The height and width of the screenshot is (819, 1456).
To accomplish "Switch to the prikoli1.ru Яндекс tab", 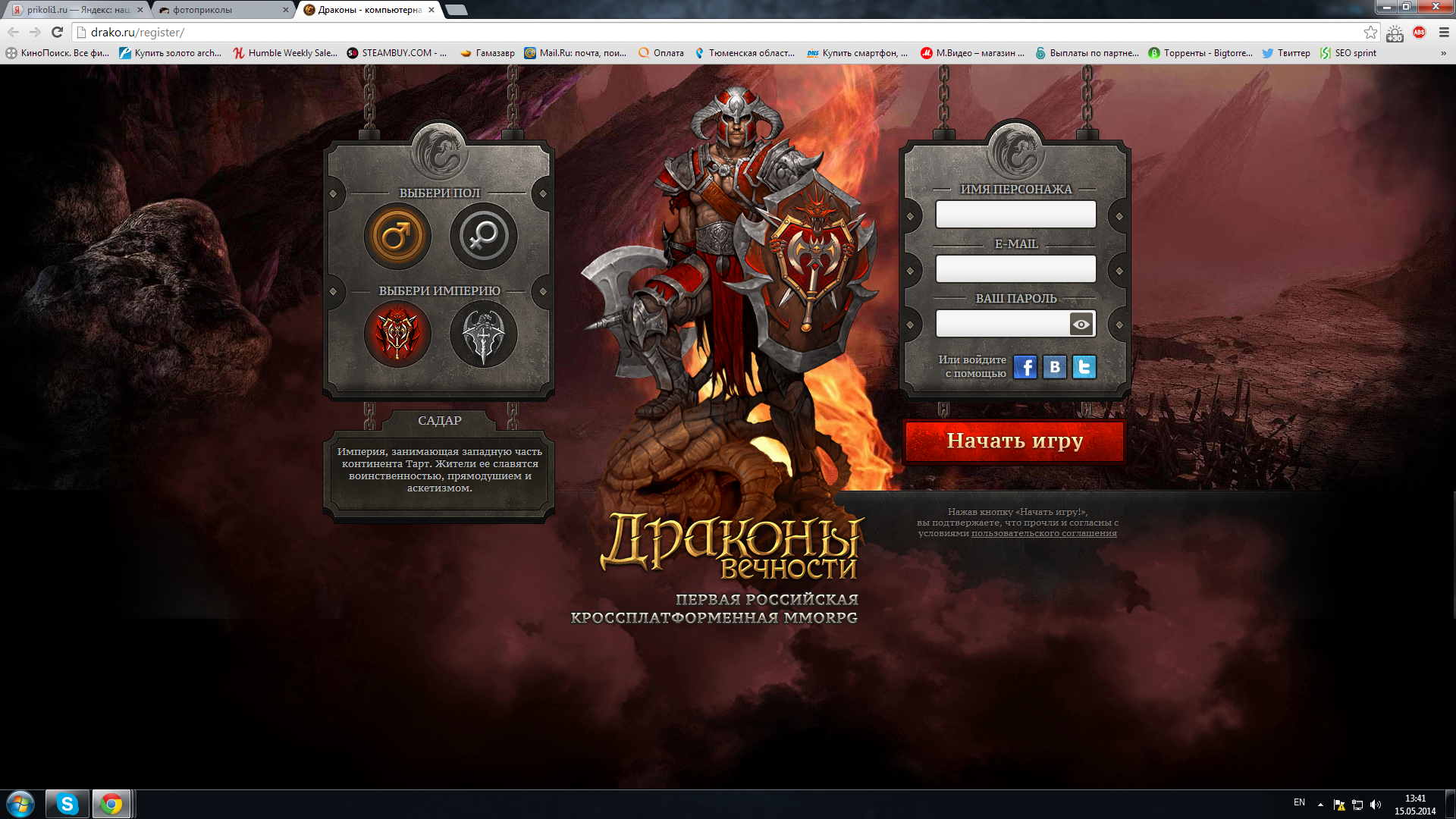I will click(76, 10).
